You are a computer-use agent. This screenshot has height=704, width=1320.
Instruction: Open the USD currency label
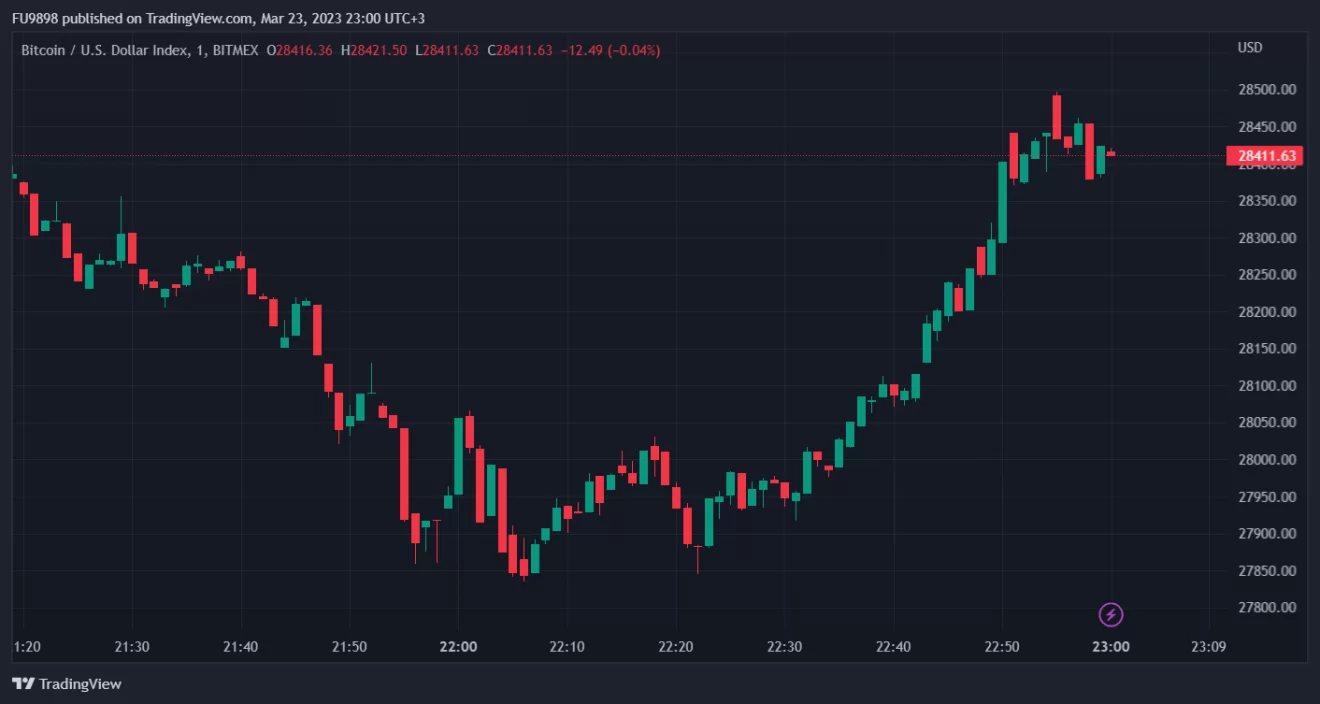pyautogui.click(x=1250, y=48)
